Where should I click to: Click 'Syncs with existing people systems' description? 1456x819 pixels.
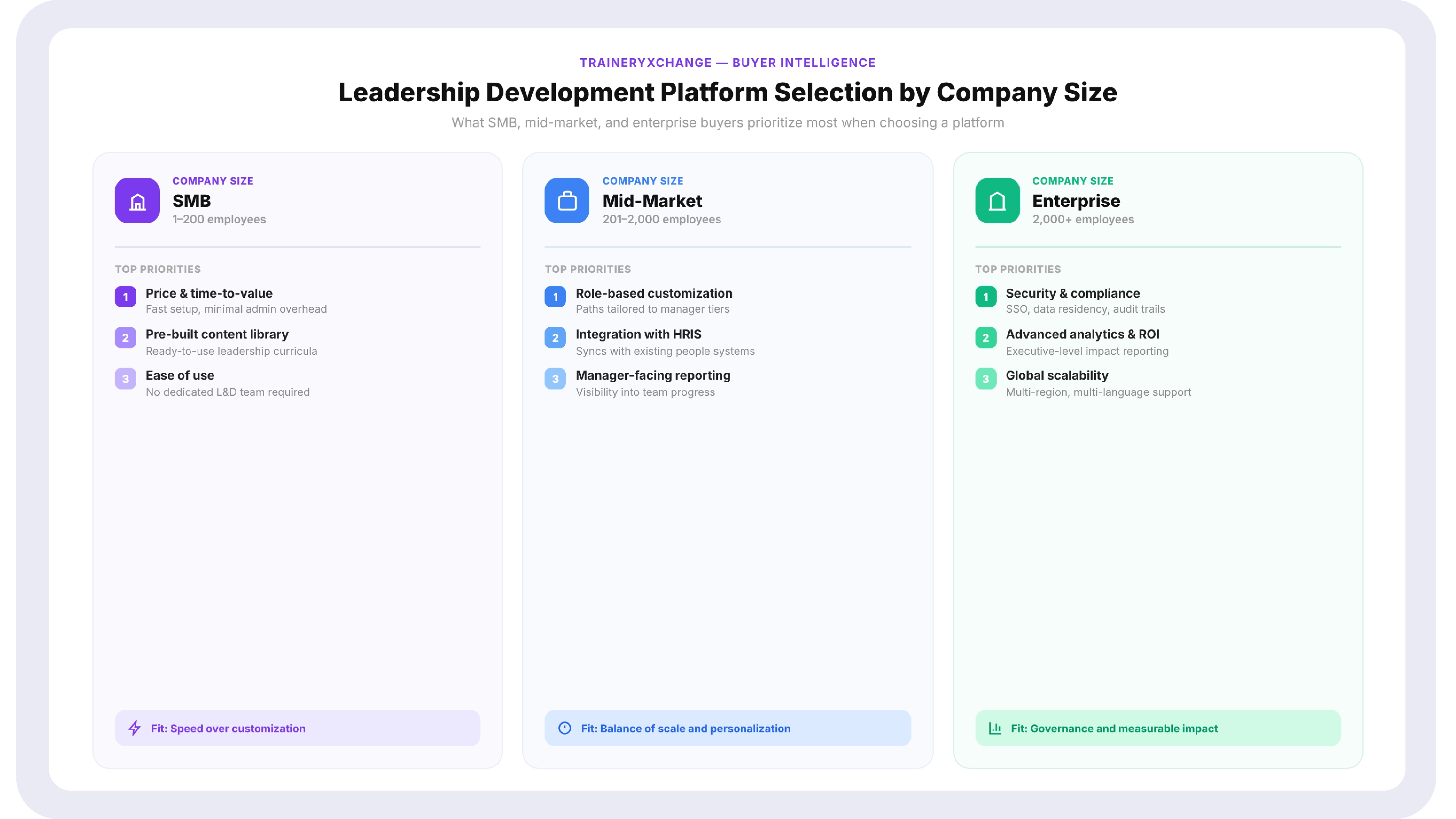665,351
